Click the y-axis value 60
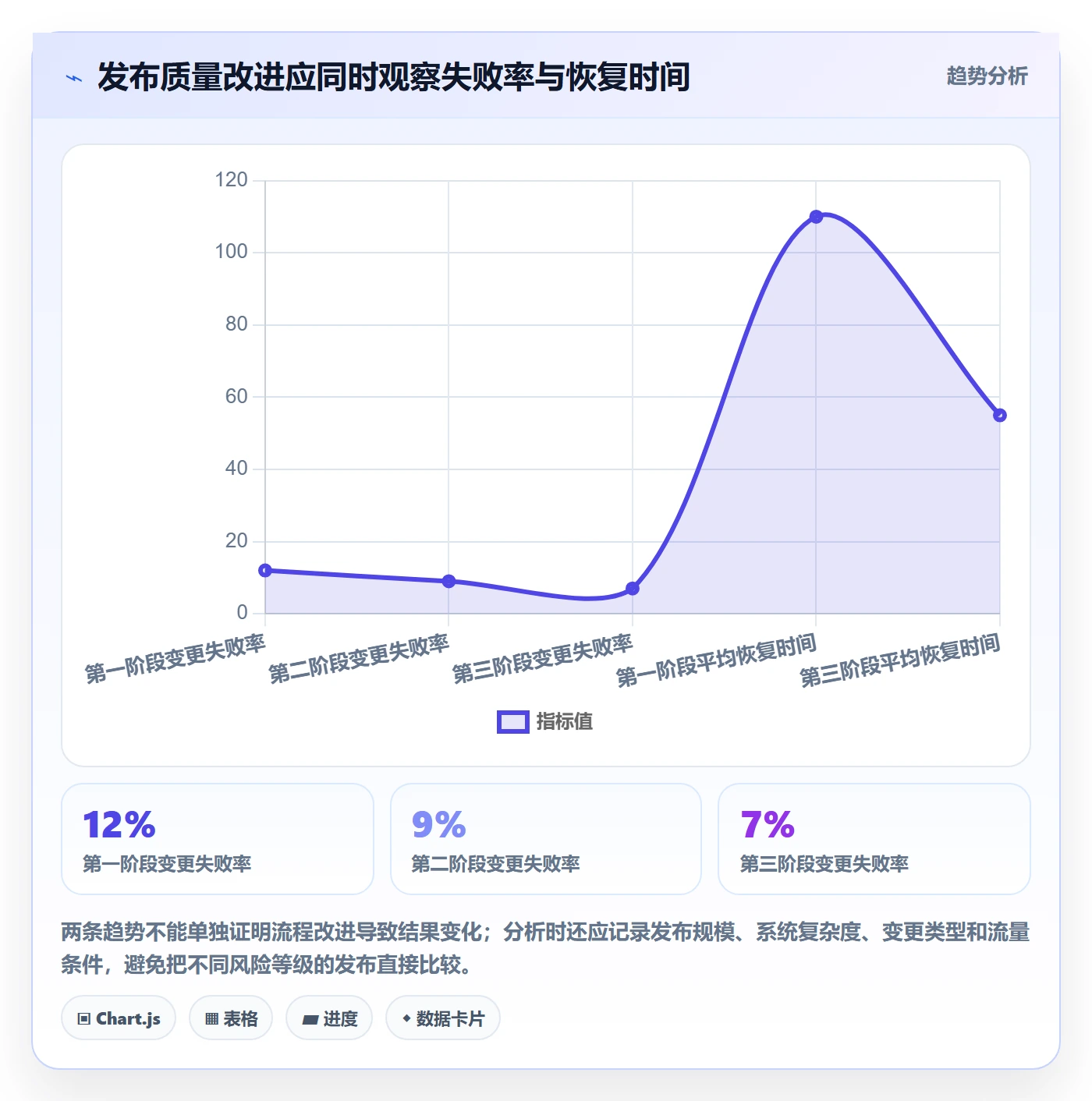 236,397
